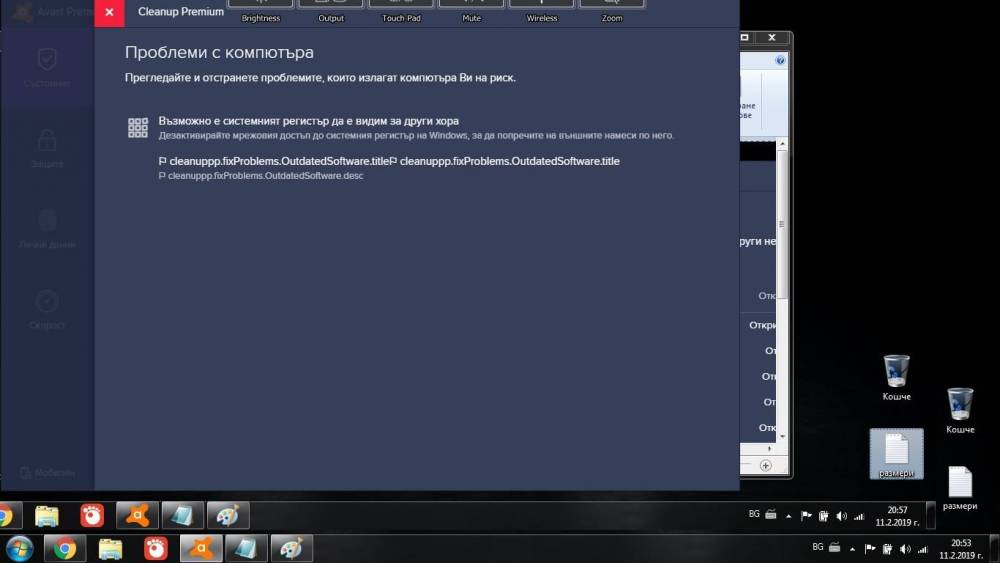This screenshot has height=563, width=1000.
Task: Open the notepad-style app on 20:53 taskbar
Action: pos(246,548)
